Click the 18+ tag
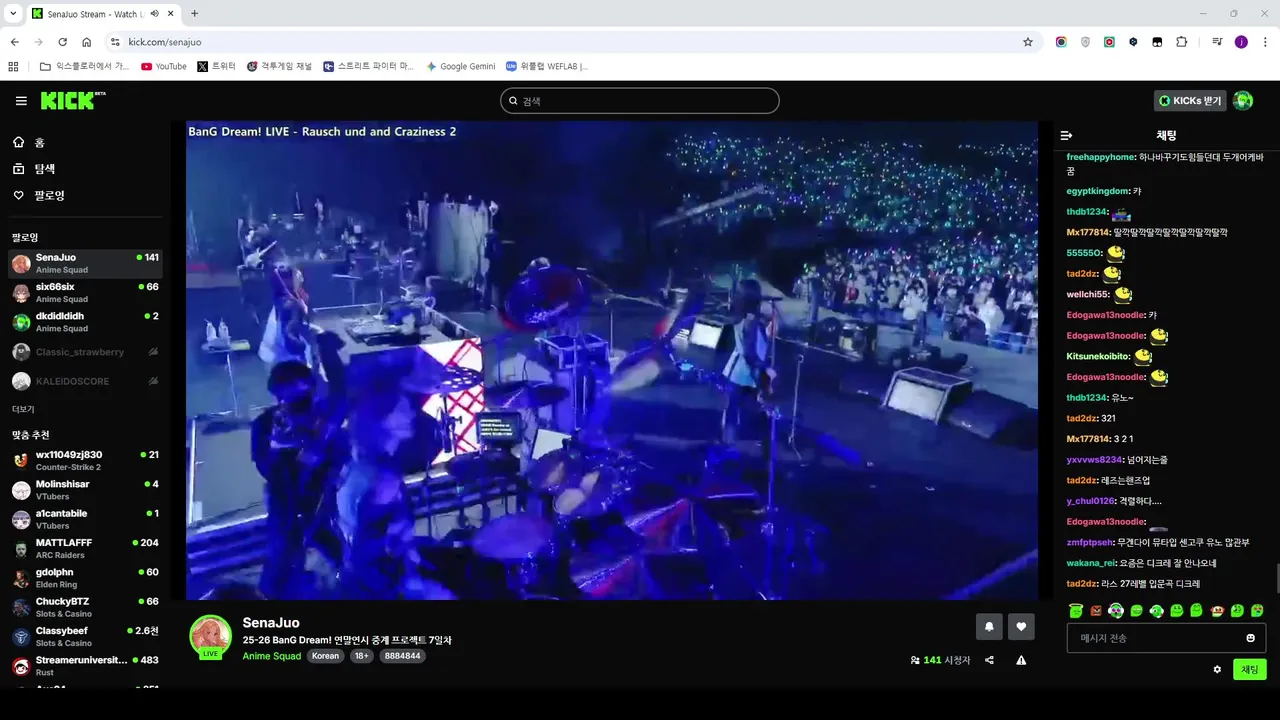This screenshot has height=720, width=1280. pyautogui.click(x=361, y=656)
